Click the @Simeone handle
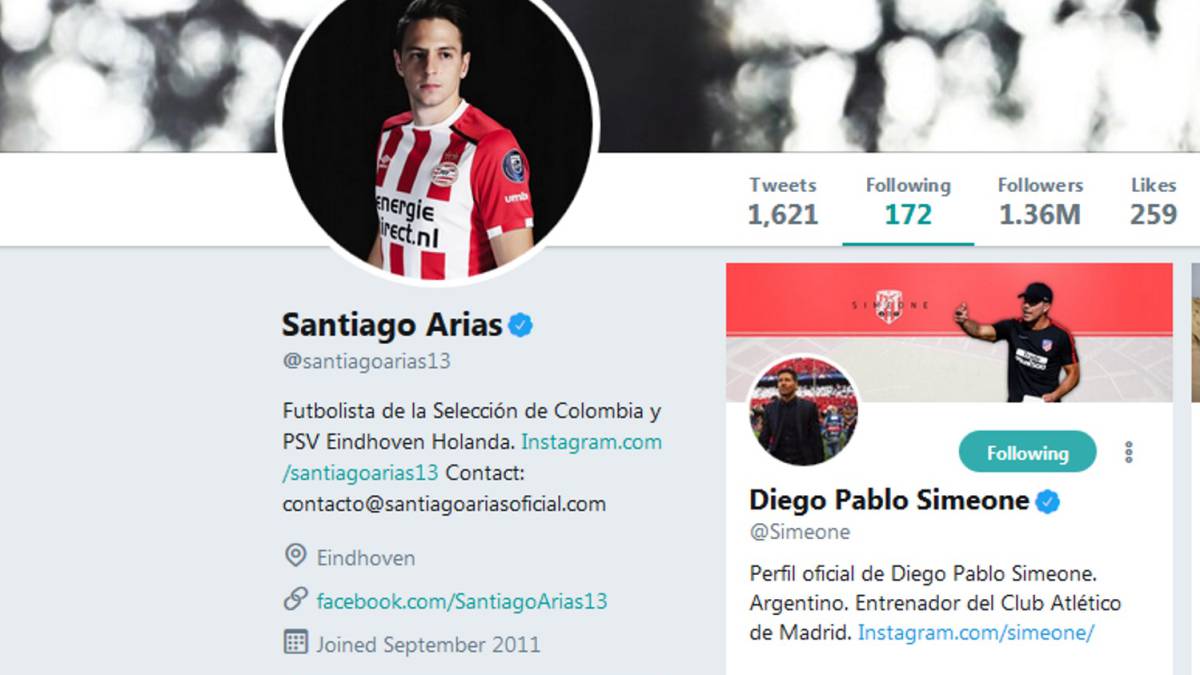This screenshot has height=675, width=1200. [x=800, y=532]
